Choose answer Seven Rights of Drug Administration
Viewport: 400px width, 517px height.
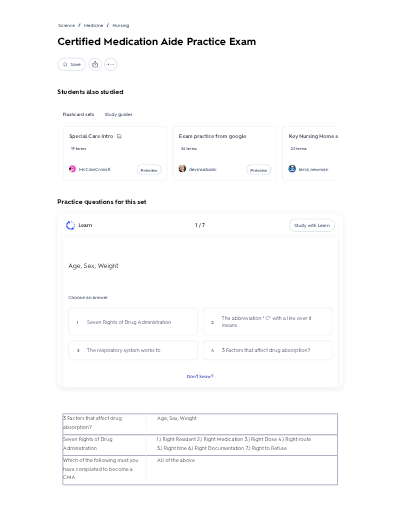click(x=133, y=322)
